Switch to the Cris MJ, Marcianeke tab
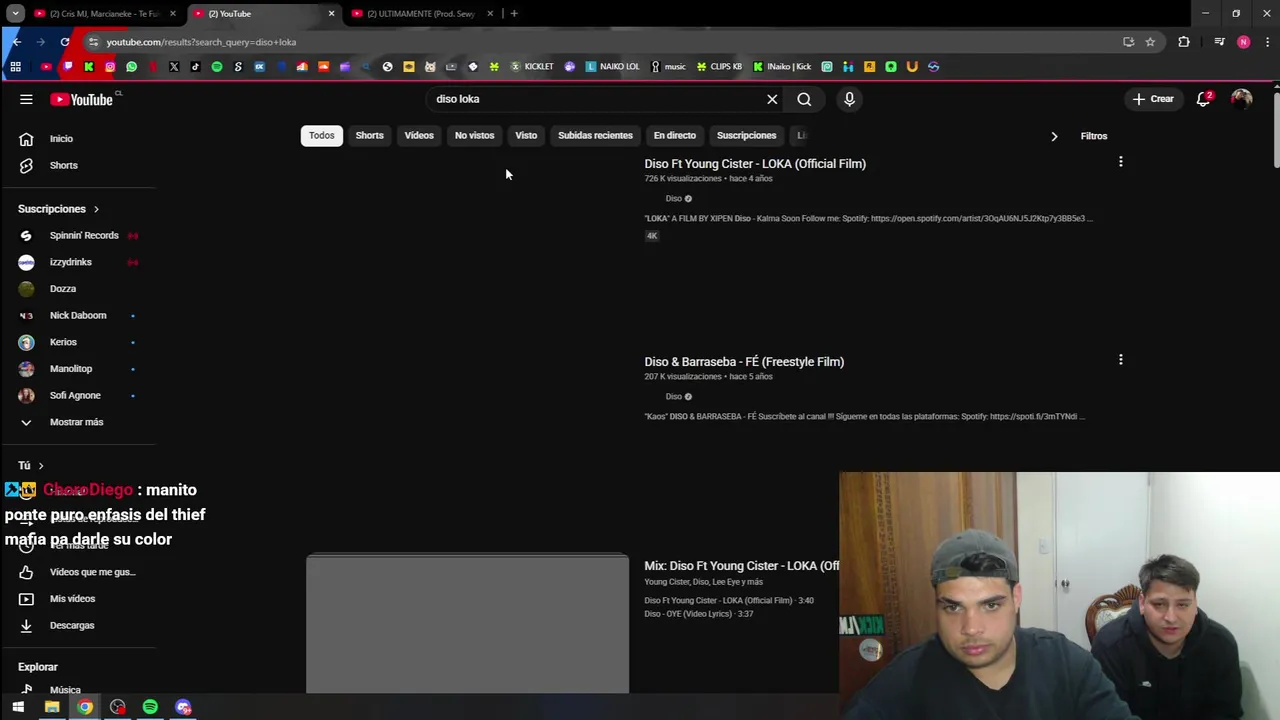This screenshot has height=720, width=1280. [x=105, y=14]
